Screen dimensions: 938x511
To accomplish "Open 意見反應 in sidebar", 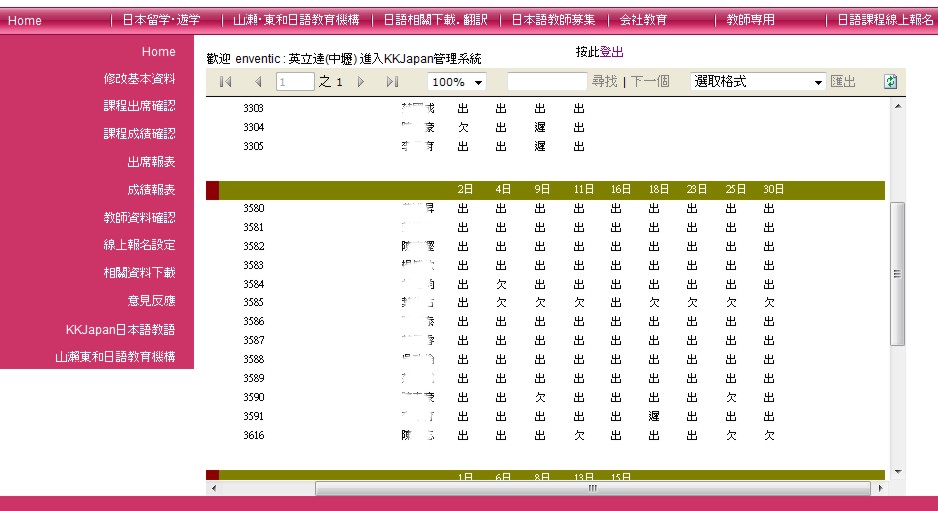I will 151,300.
